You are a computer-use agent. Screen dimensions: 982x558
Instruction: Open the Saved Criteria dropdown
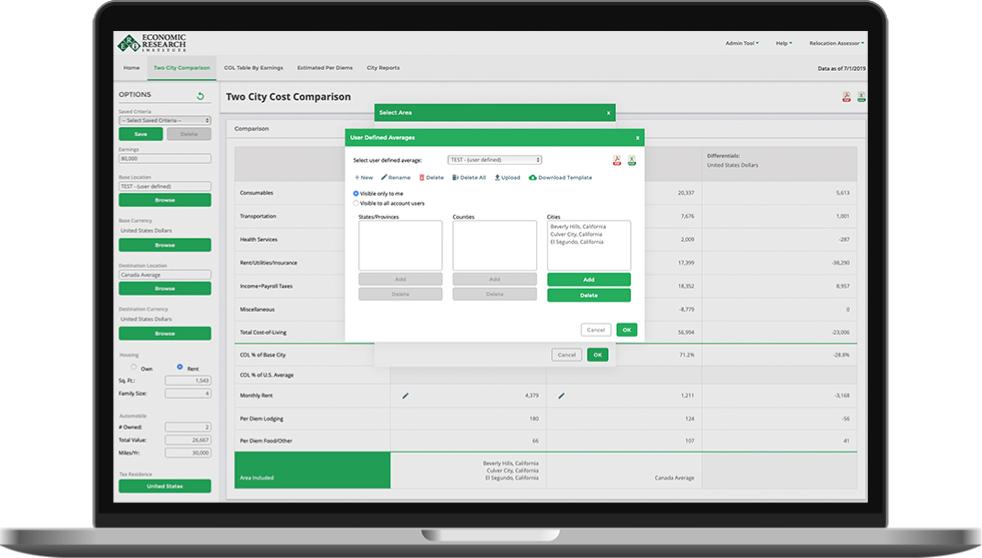coord(164,121)
